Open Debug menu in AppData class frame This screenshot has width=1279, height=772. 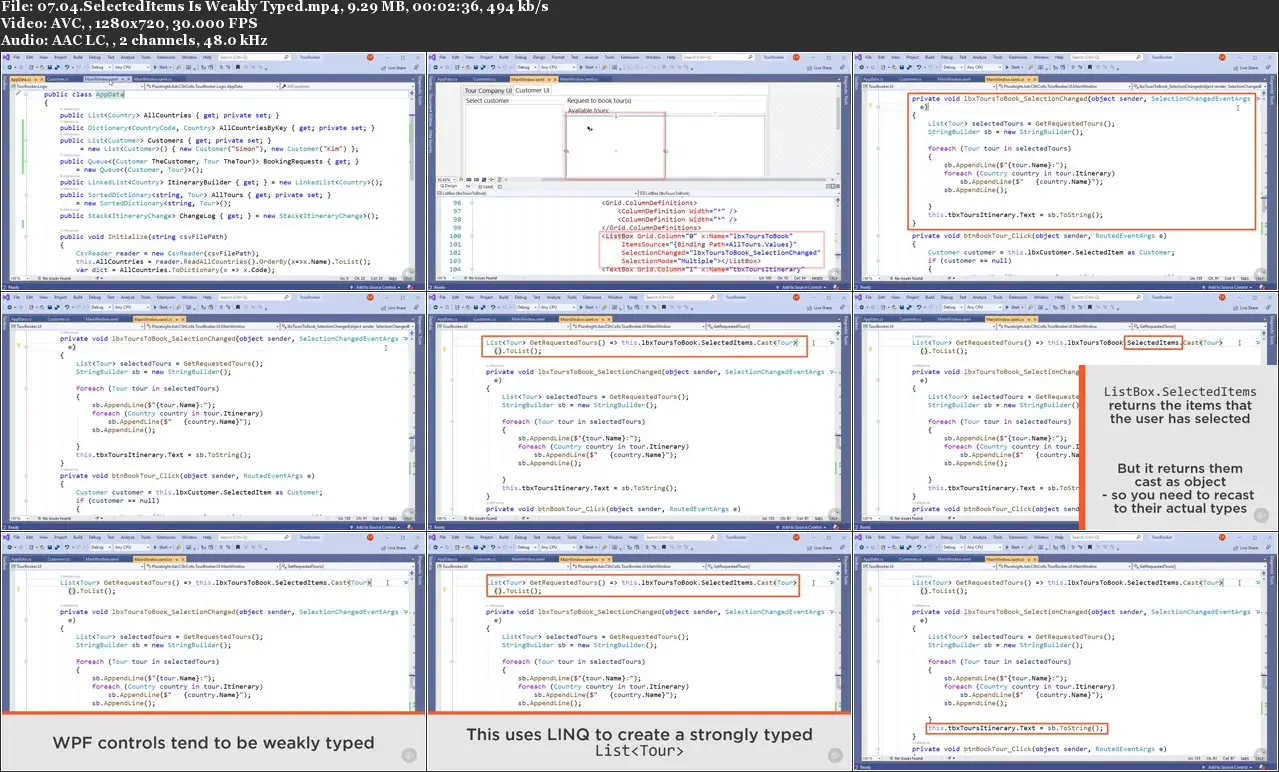pyautogui.click(x=95, y=57)
